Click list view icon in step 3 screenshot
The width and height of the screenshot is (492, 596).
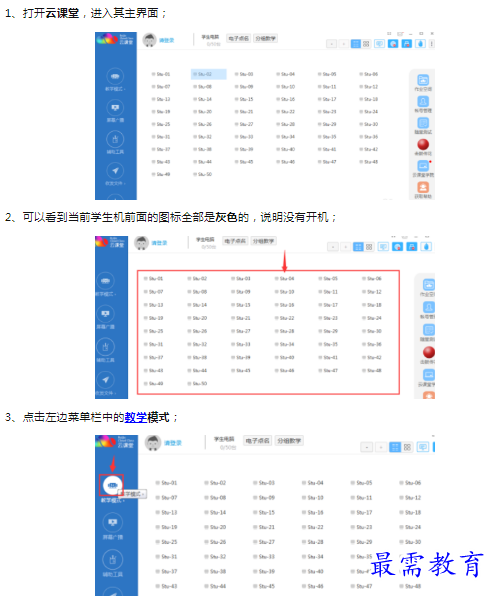pos(395,447)
